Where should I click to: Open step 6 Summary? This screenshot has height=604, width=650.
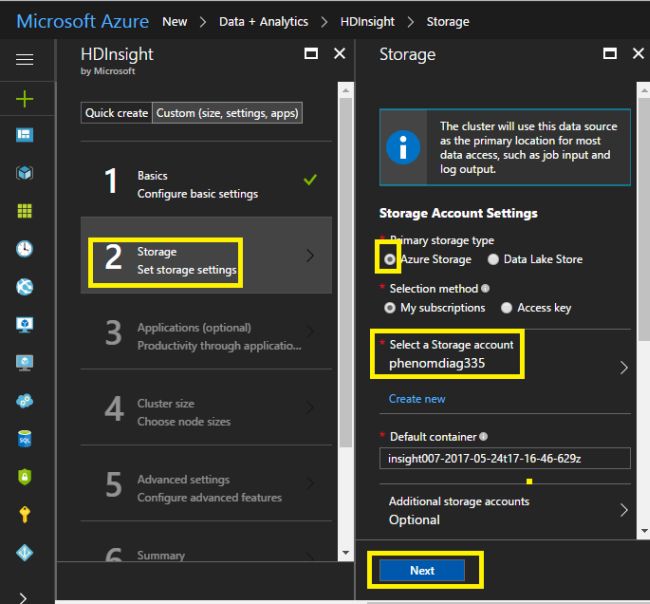[206, 542]
